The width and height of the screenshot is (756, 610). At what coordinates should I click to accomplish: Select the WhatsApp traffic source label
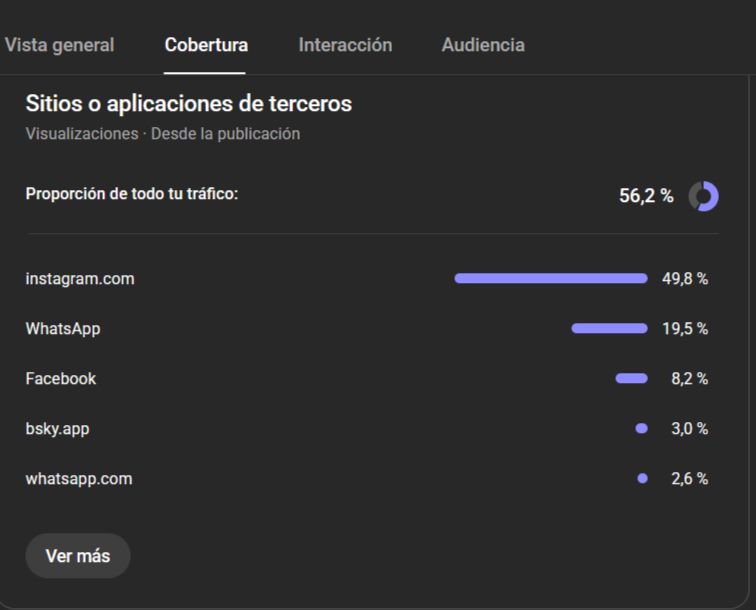point(63,328)
